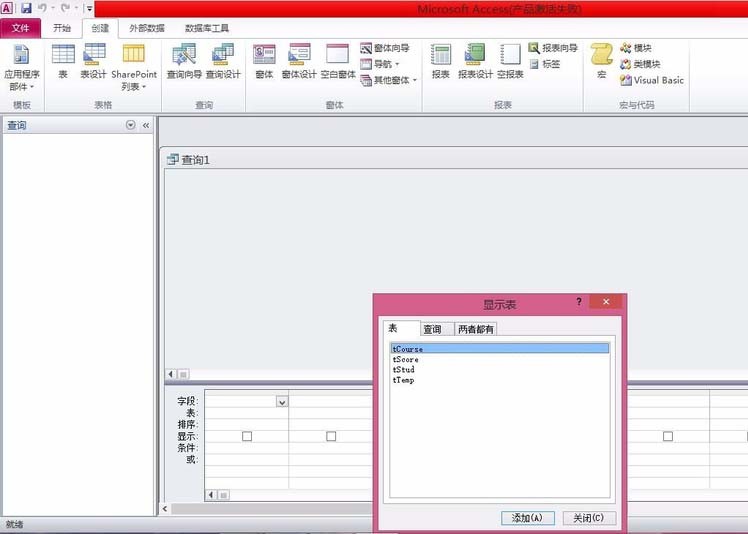Viewport: 748px width, 534px height.
Task: Click the Query Design (查询设计) icon
Action: 223,61
